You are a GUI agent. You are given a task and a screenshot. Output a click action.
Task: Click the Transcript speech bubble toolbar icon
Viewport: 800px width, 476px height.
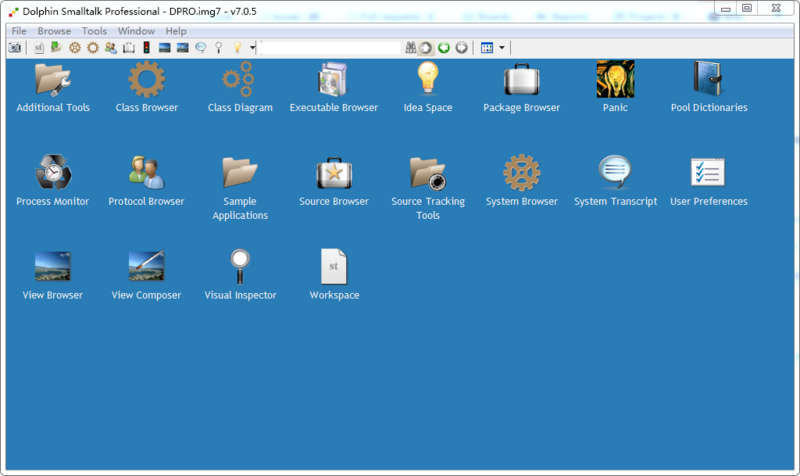(201, 48)
